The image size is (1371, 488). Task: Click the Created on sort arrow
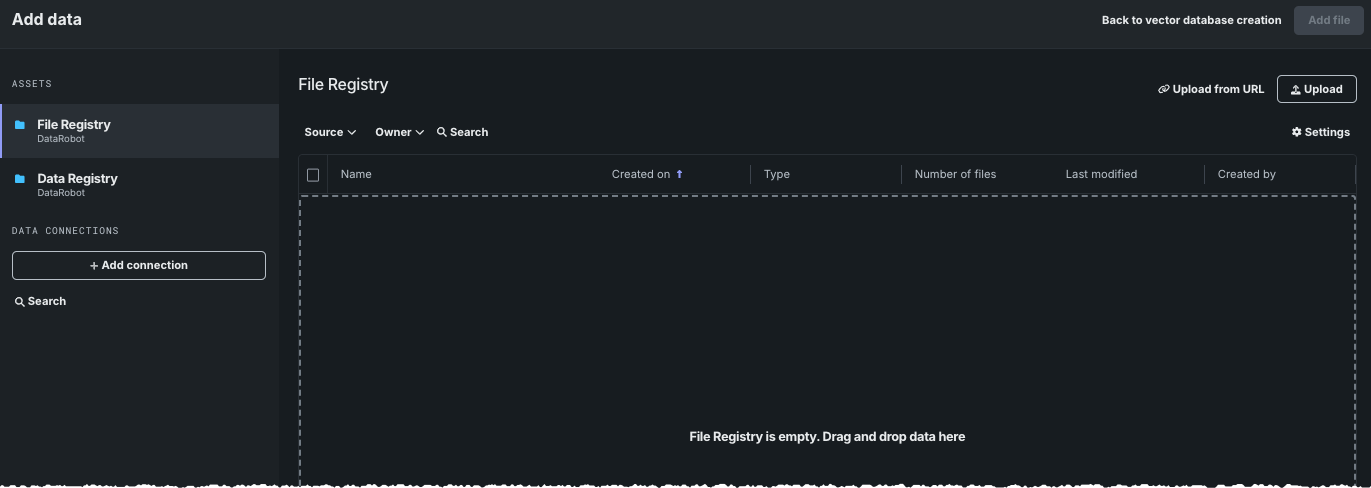(680, 174)
